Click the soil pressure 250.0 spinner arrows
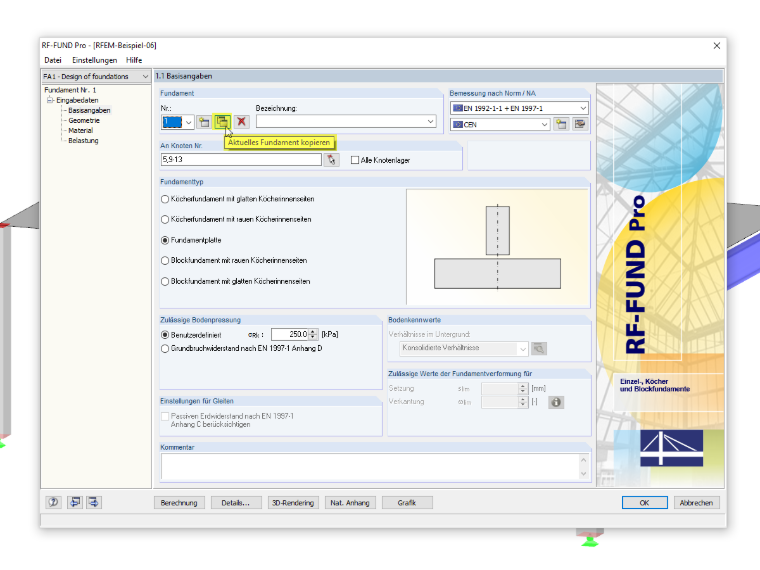Image resolution: width=760 pixels, height=570 pixels. coord(313,334)
